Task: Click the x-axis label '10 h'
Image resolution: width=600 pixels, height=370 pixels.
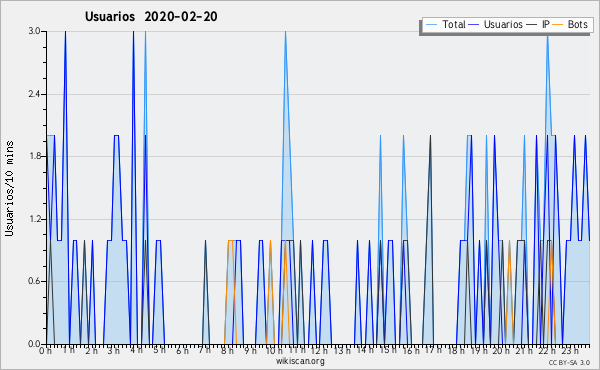Action: click(273, 351)
